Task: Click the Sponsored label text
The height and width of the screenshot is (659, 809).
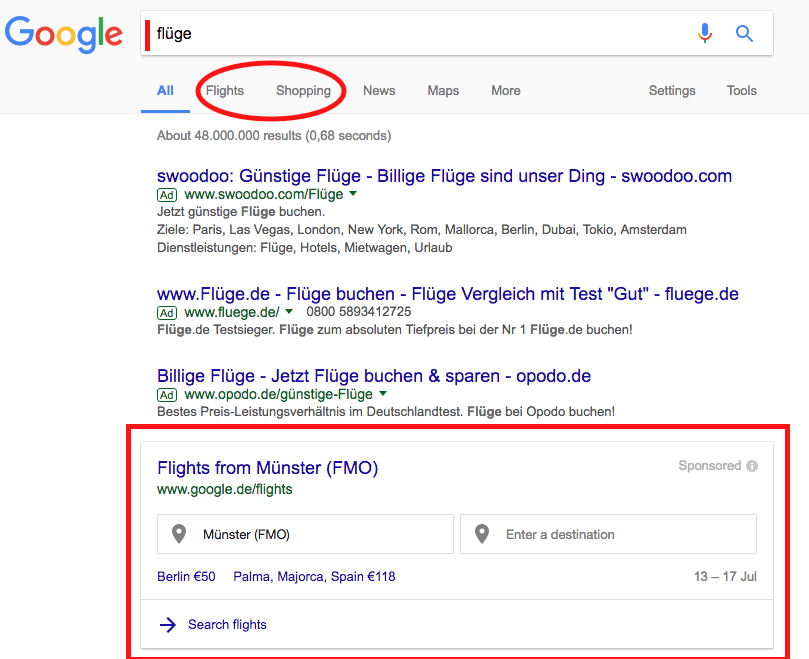Action: pos(709,466)
